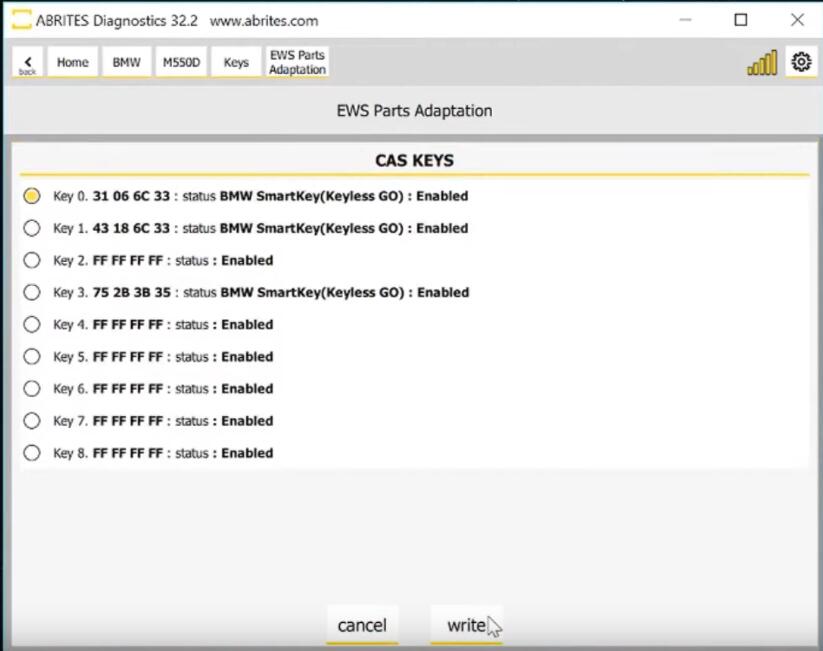Choose the Key 2 radio option

click(31, 260)
